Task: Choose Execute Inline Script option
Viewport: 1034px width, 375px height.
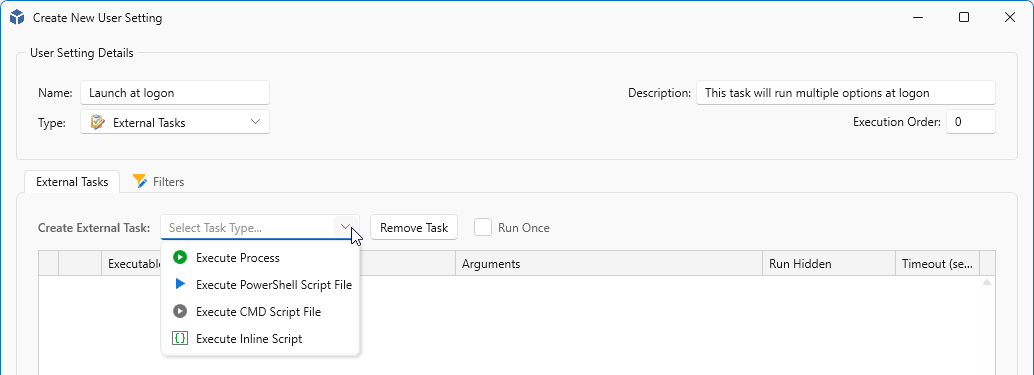Action: [x=260, y=339]
